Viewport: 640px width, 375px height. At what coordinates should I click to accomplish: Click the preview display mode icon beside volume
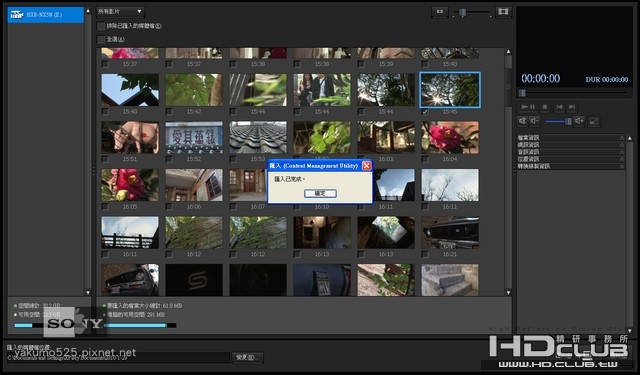[594, 121]
